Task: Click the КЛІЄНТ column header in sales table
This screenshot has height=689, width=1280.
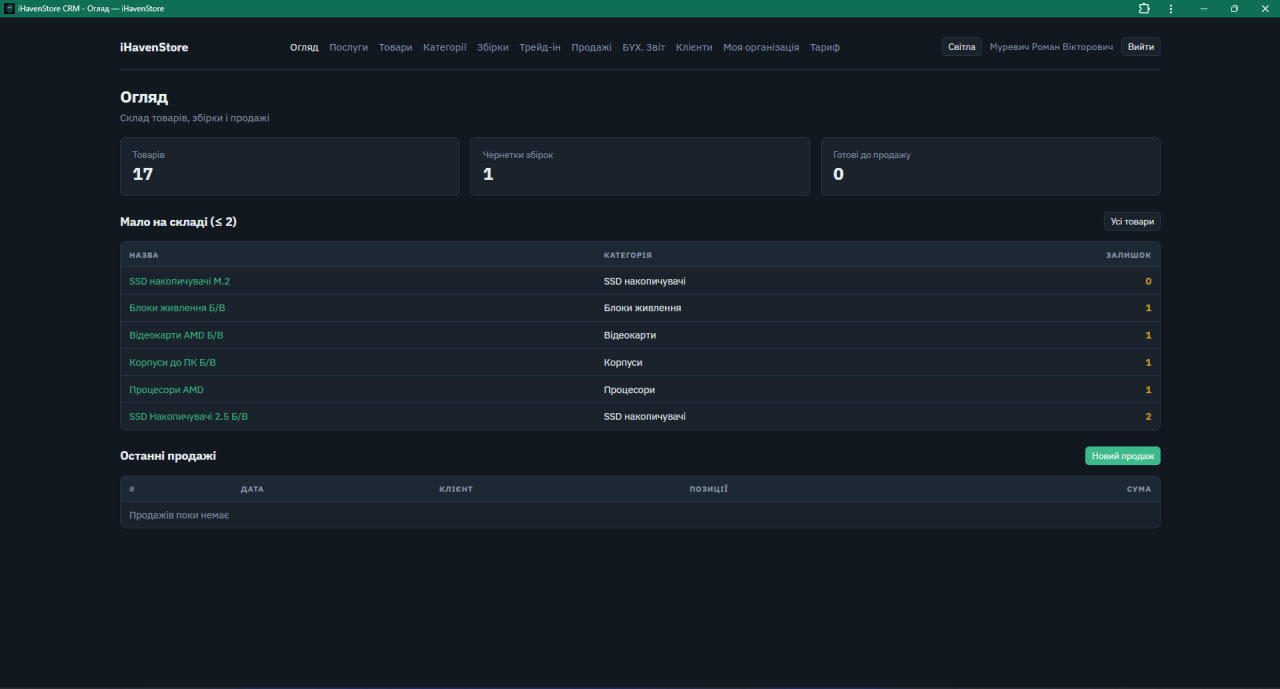Action: coord(456,489)
